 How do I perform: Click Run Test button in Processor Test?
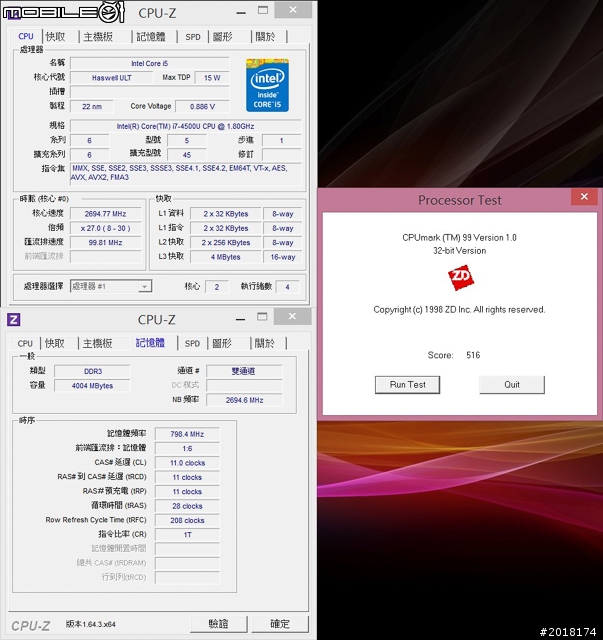[x=407, y=384]
